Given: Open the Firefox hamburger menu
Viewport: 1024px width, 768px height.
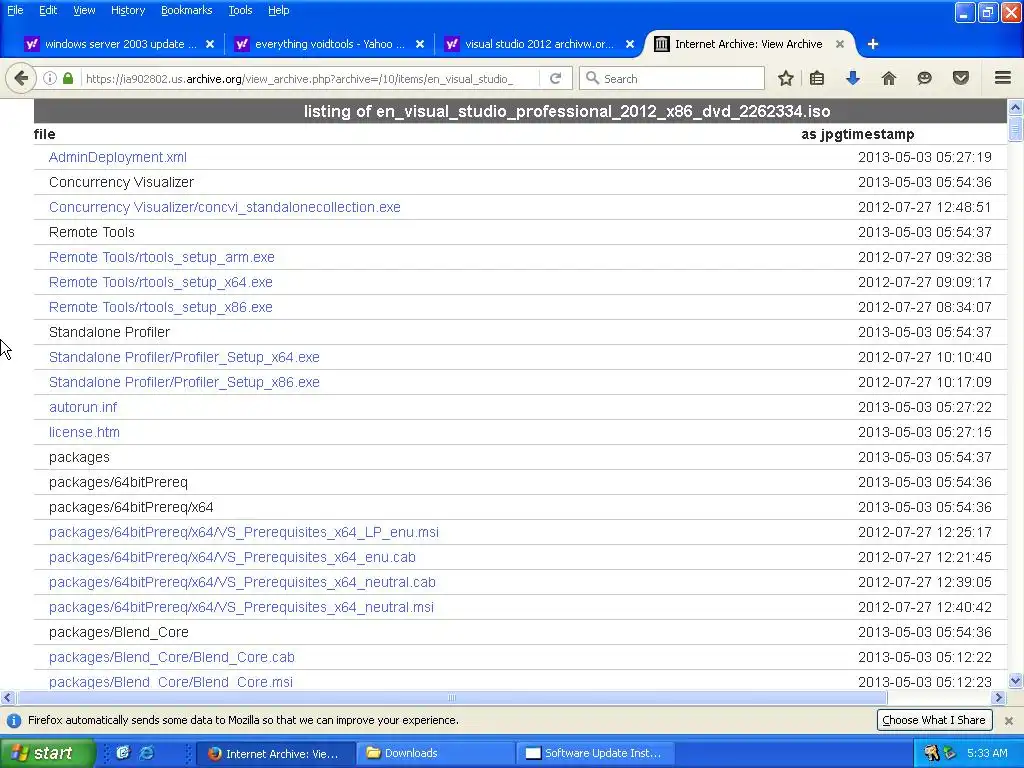Looking at the screenshot, I should tap(1003, 78).
